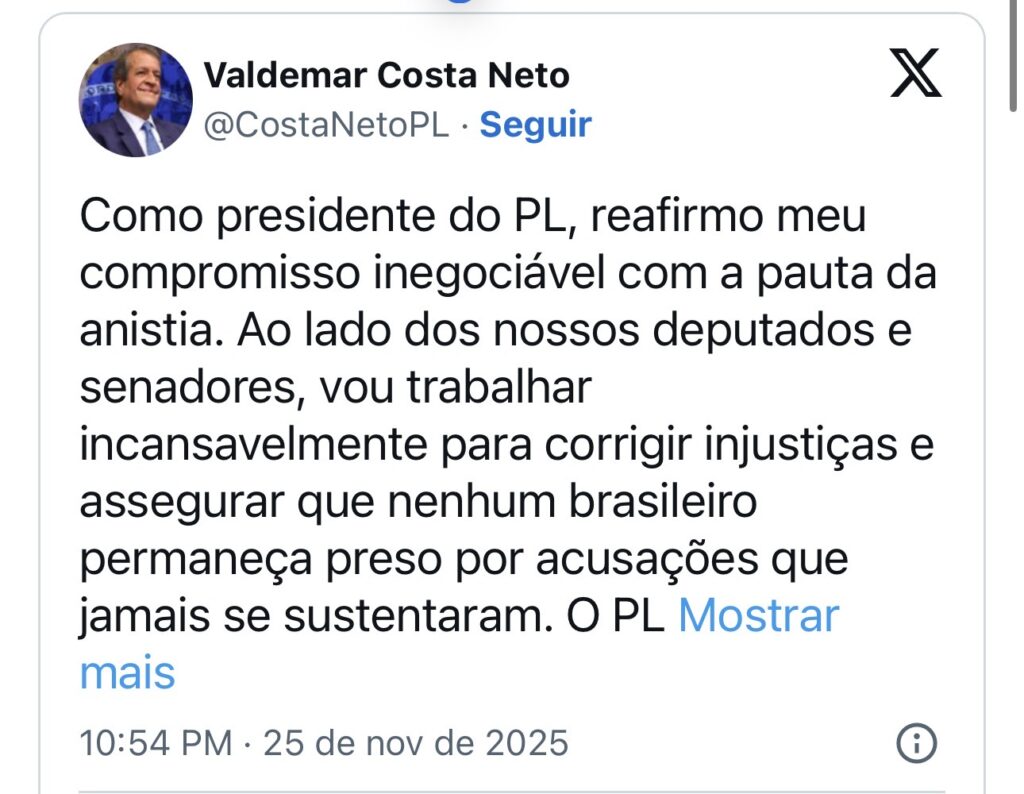The height and width of the screenshot is (794, 1024).
Task: Click the X logo on the tweet
Action: click(915, 75)
